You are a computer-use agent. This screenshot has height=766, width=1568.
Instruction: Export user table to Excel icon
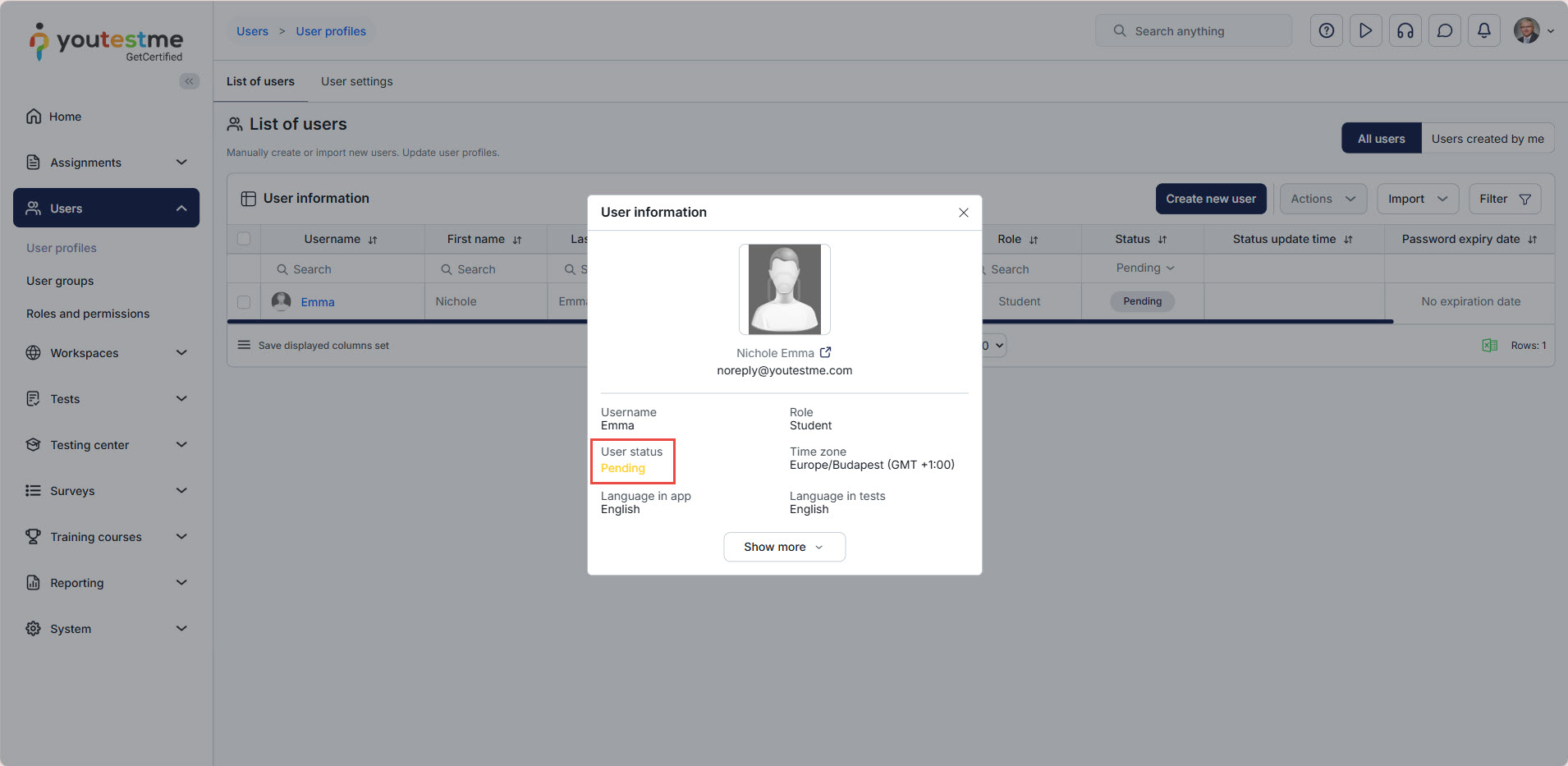[x=1489, y=346]
